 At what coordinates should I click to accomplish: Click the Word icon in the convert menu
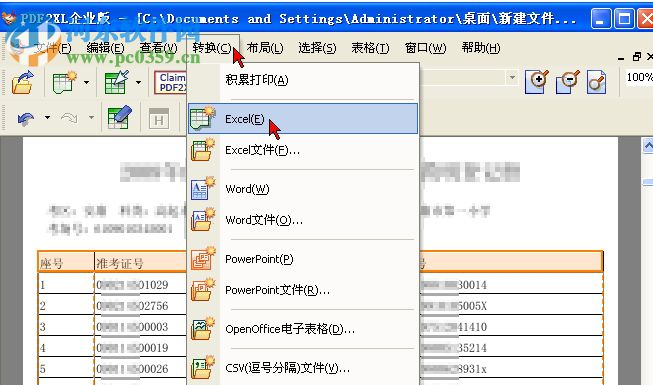pyautogui.click(x=203, y=189)
